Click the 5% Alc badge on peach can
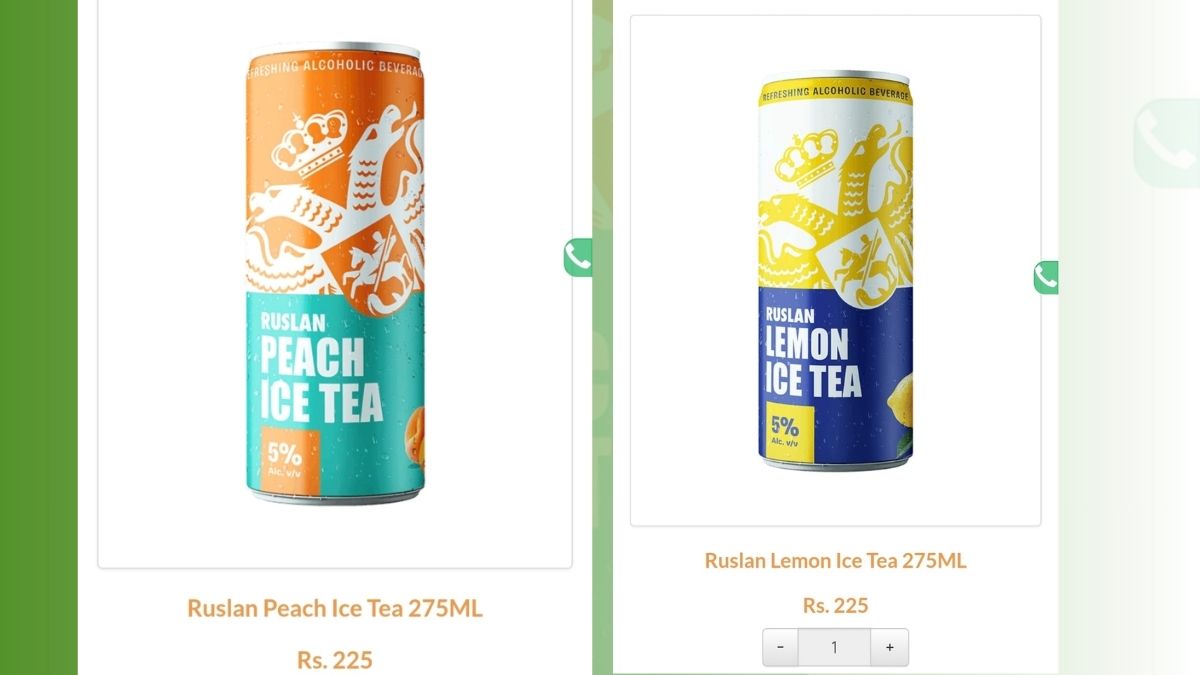The height and width of the screenshot is (675, 1200). coord(284,456)
